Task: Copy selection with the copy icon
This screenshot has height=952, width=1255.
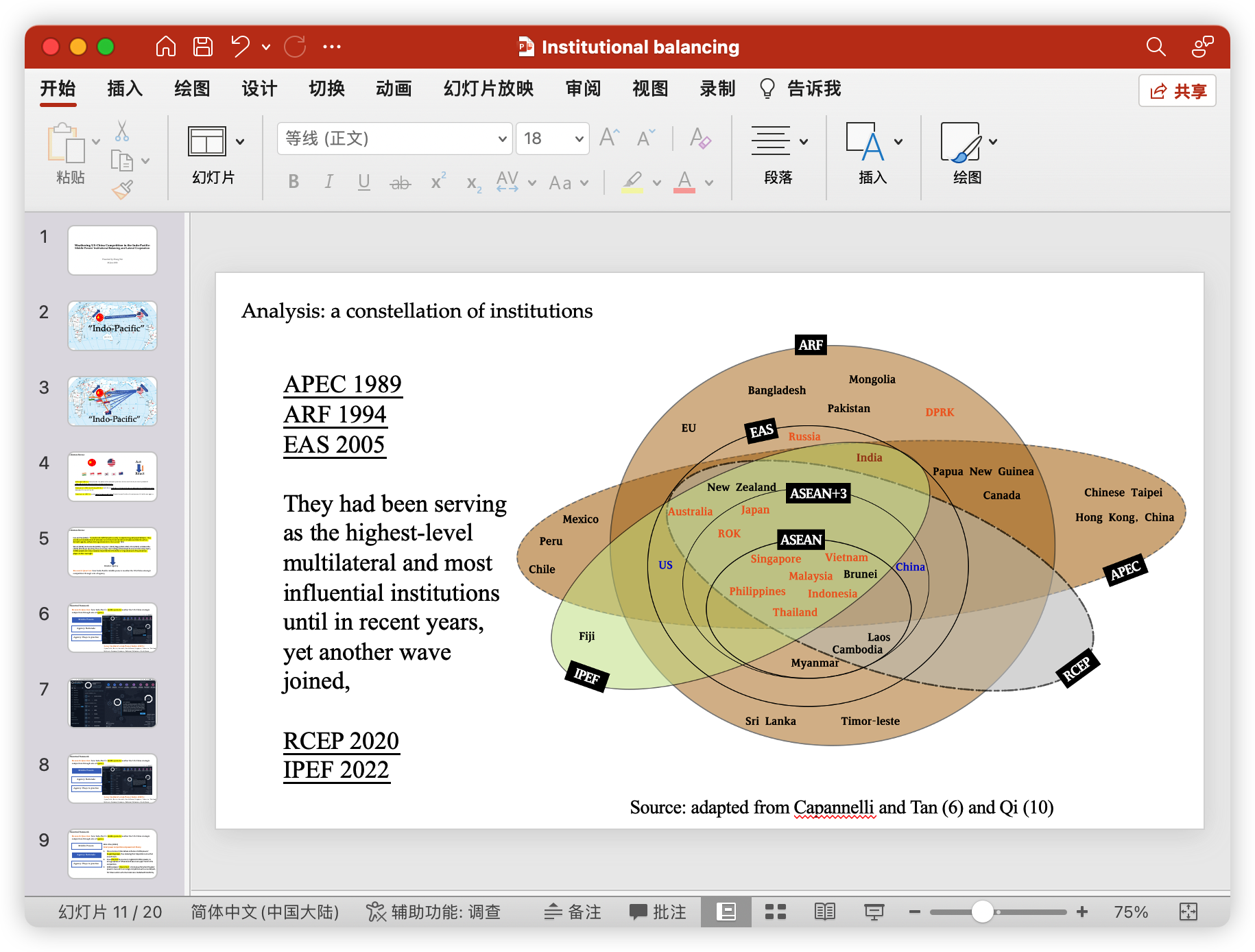Action: tap(122, 161)
